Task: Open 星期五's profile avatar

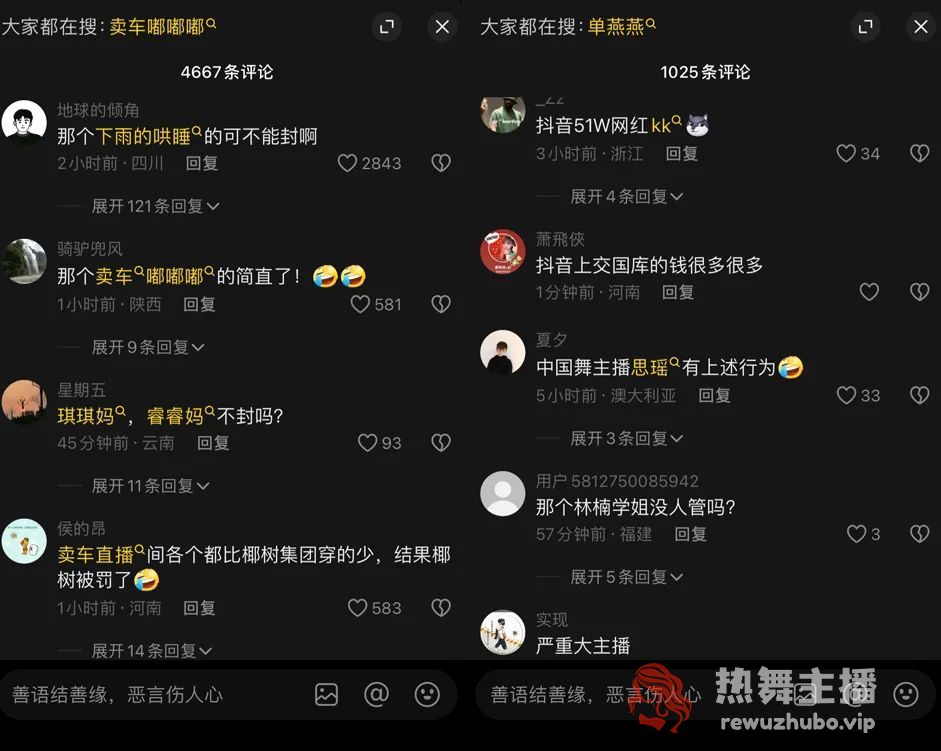Action: [24, 402]
